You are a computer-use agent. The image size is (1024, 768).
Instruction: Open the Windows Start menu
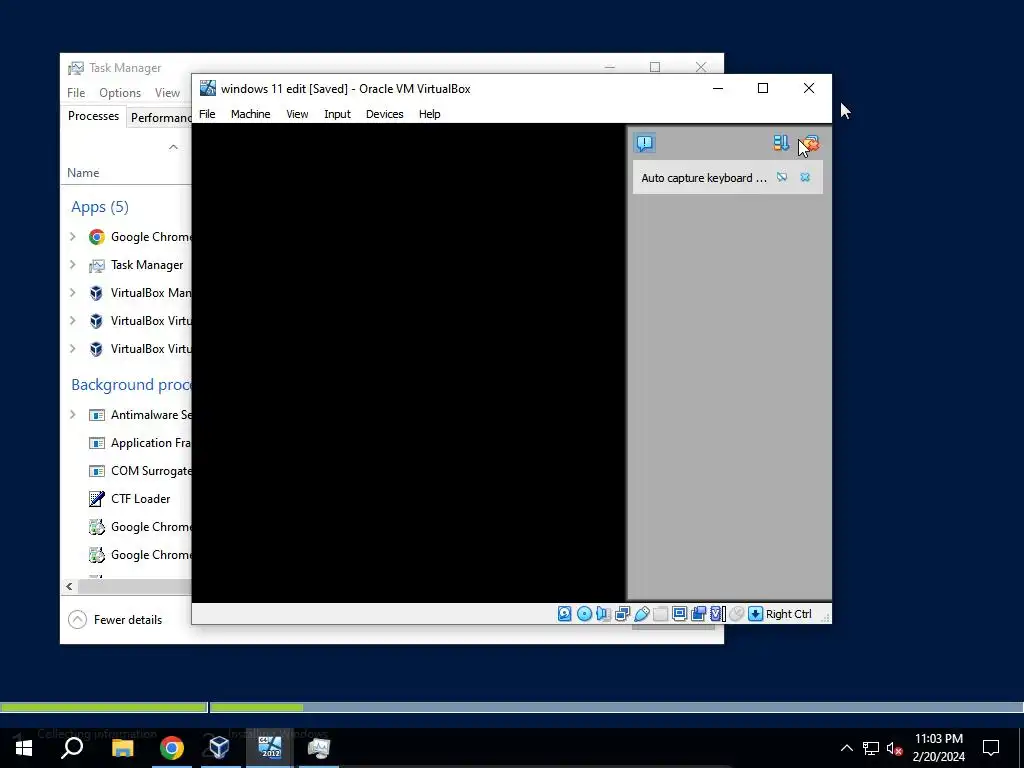(x=24, y=748)
